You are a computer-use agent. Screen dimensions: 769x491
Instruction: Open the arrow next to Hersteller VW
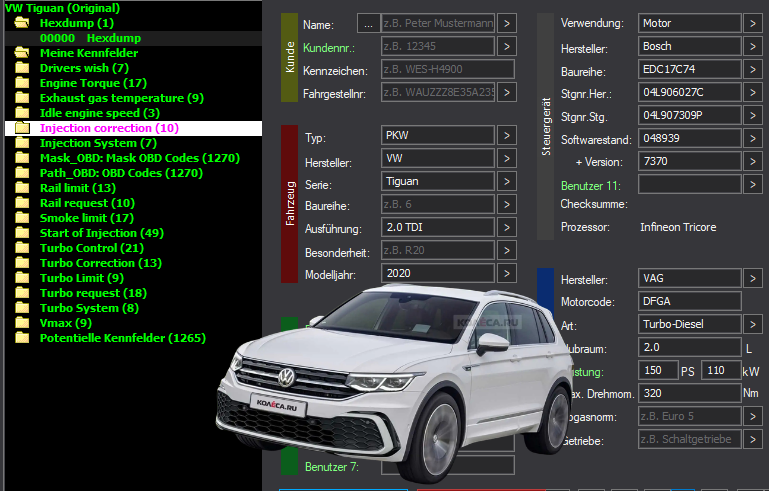click(x=507, y=158)
